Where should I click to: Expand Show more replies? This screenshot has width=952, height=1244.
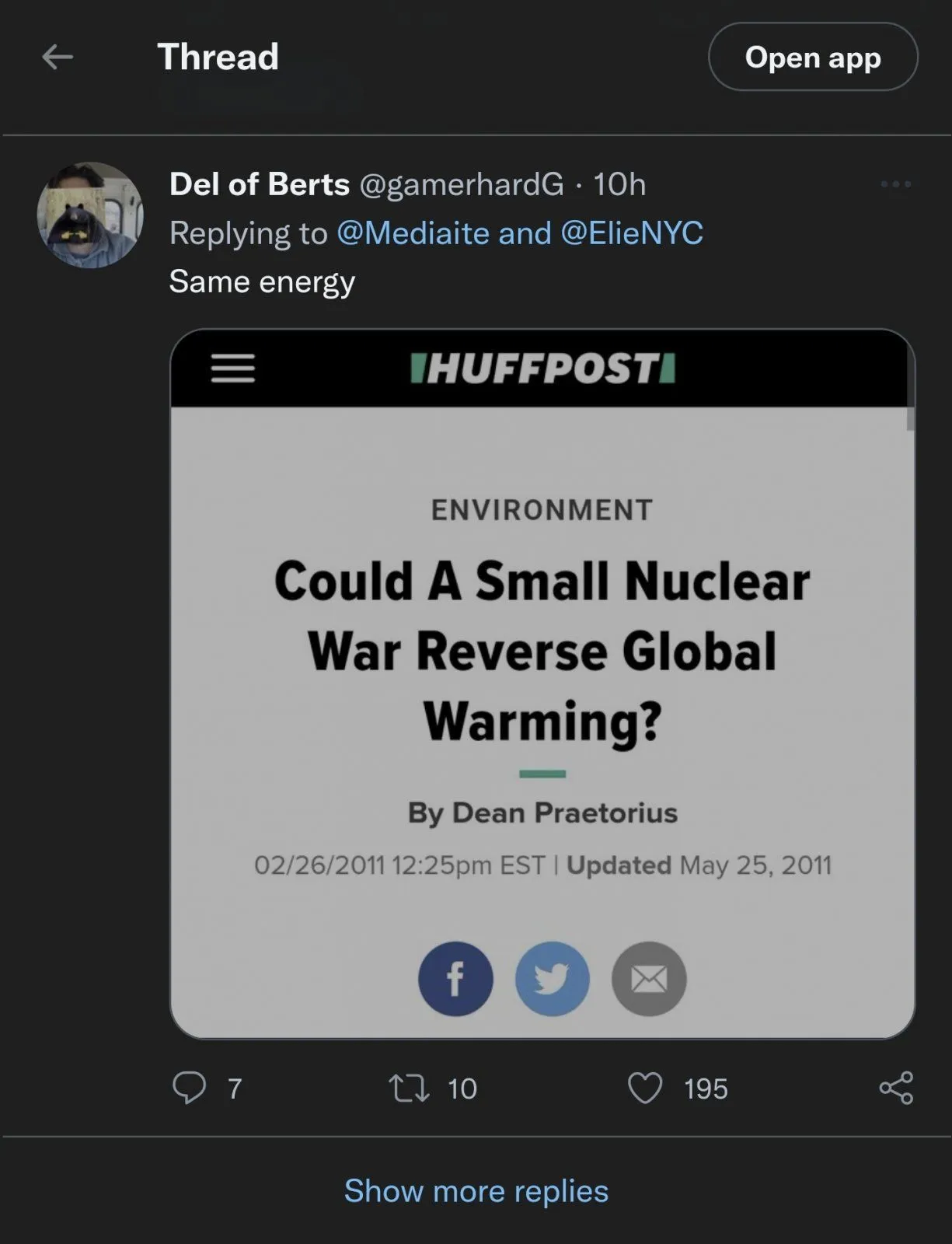(476, 1190)
